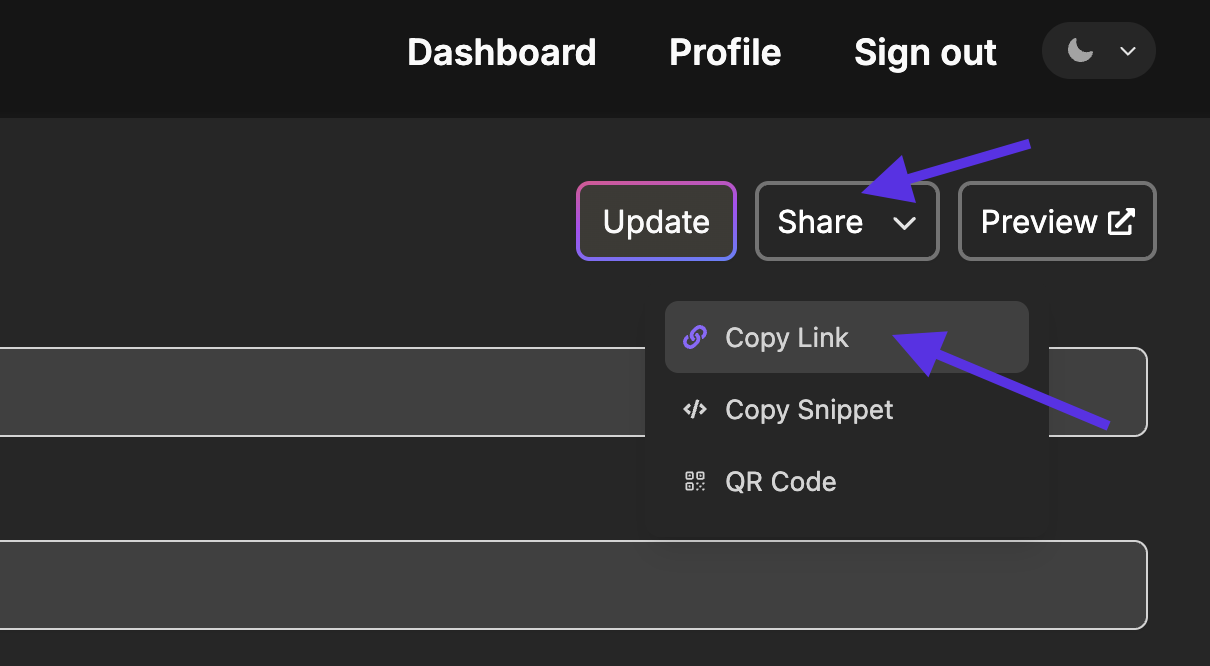Focus the lower text input field
Image resolution: width=1210 pixels, height=666 pixels.
573,585
